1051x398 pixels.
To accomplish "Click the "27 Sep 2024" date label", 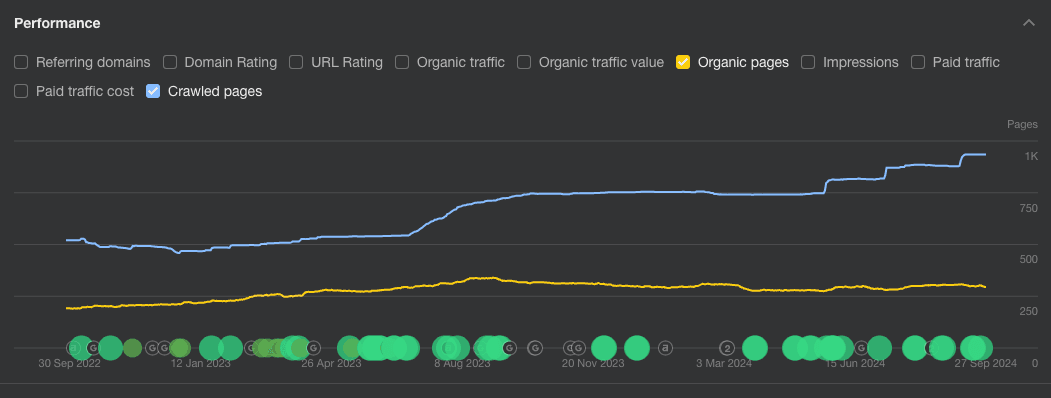I will click(985, 364).
